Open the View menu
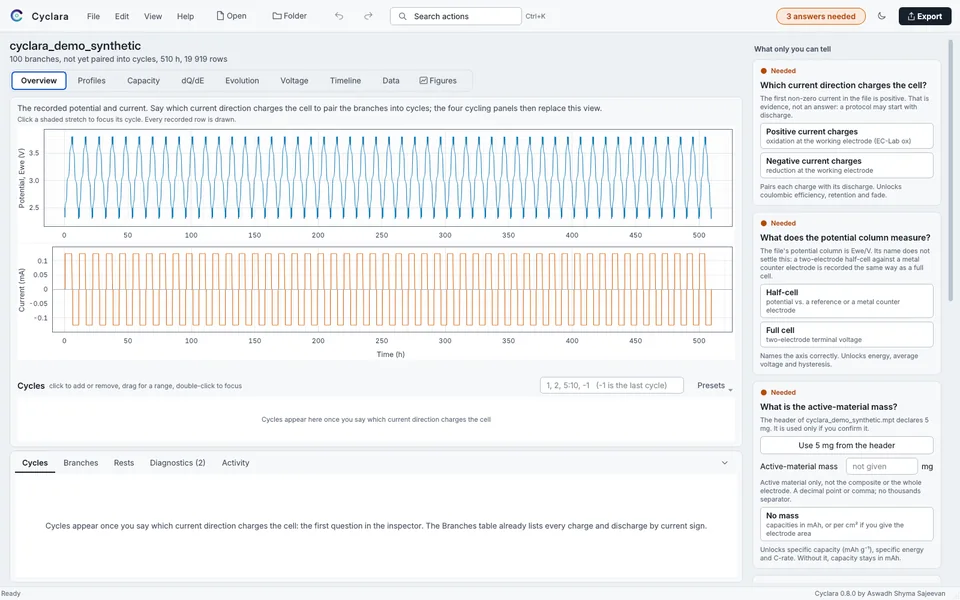960x600 pixels. coord(153,17)
